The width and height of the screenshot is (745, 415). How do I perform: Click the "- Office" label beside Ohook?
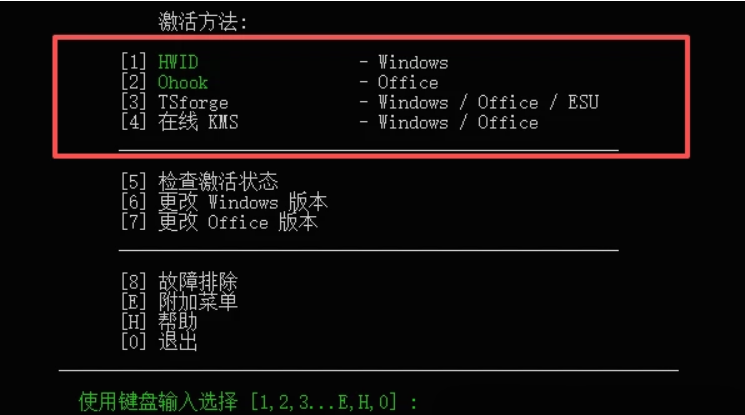click(x=399, y=83)
